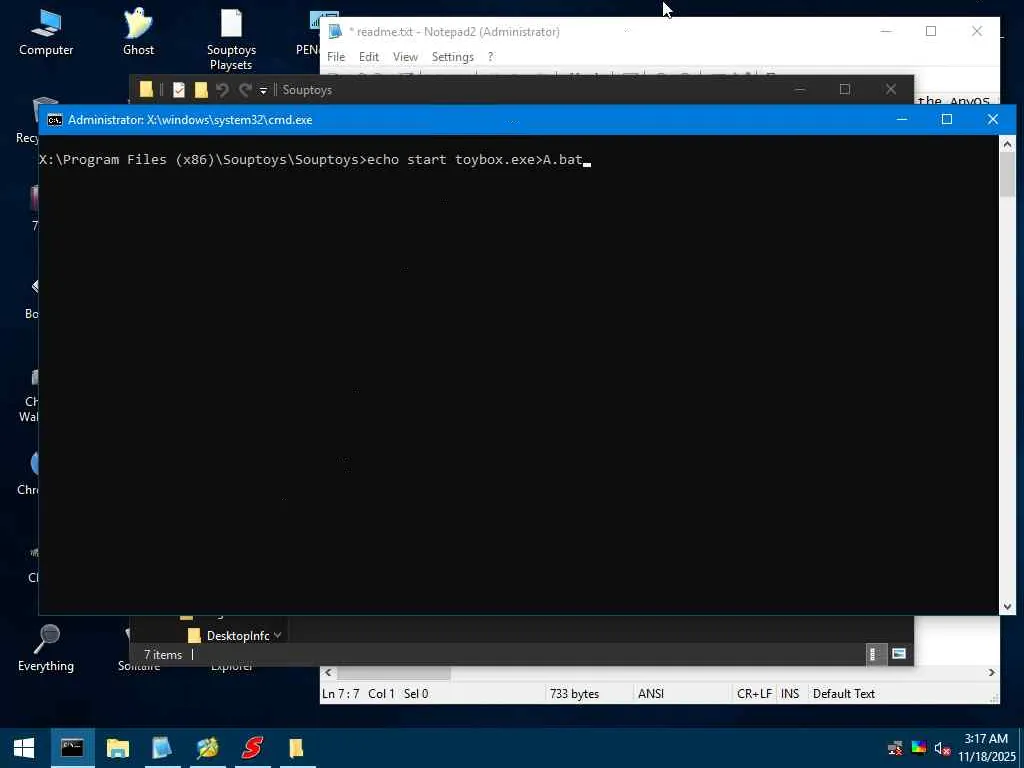Click the muted volume tray icon
This screenshot has height=768, width=1024.
click(x=942, y=748)
